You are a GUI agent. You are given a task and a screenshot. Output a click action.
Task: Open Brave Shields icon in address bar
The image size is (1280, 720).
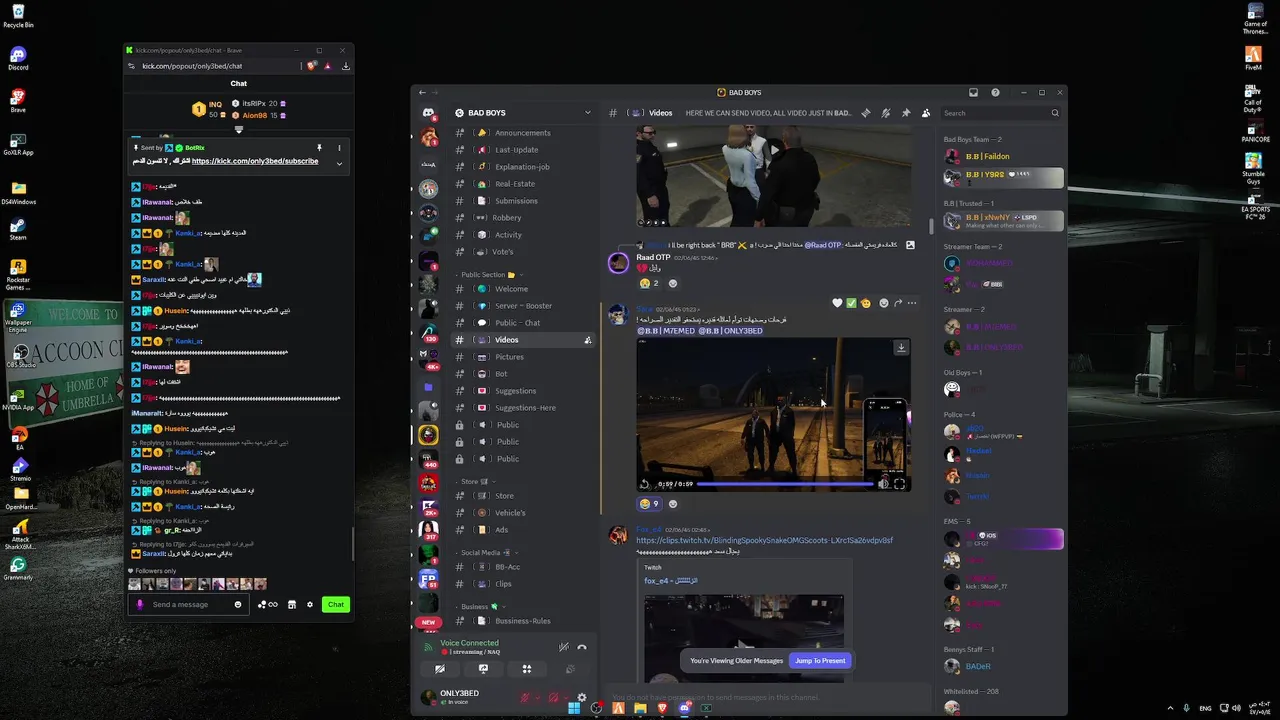click(312, 66)
